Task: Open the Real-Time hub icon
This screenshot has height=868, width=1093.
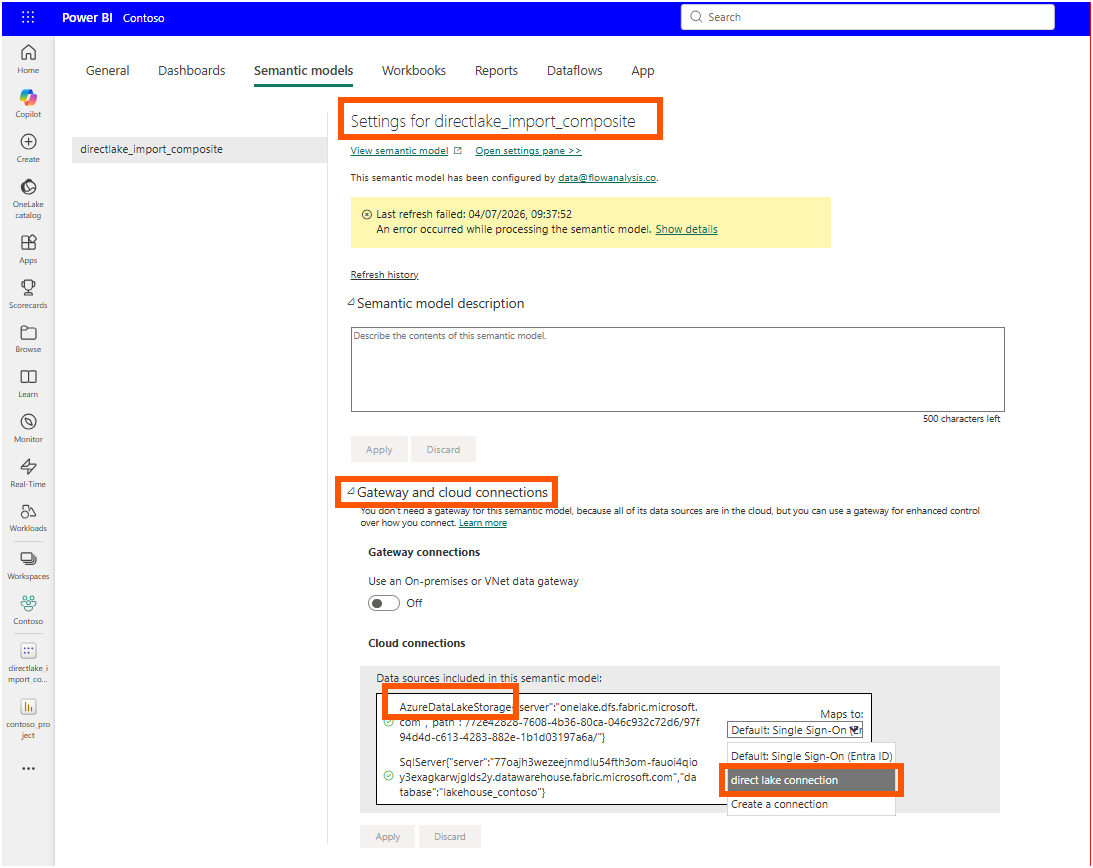Action: click(x=28, y=466)
